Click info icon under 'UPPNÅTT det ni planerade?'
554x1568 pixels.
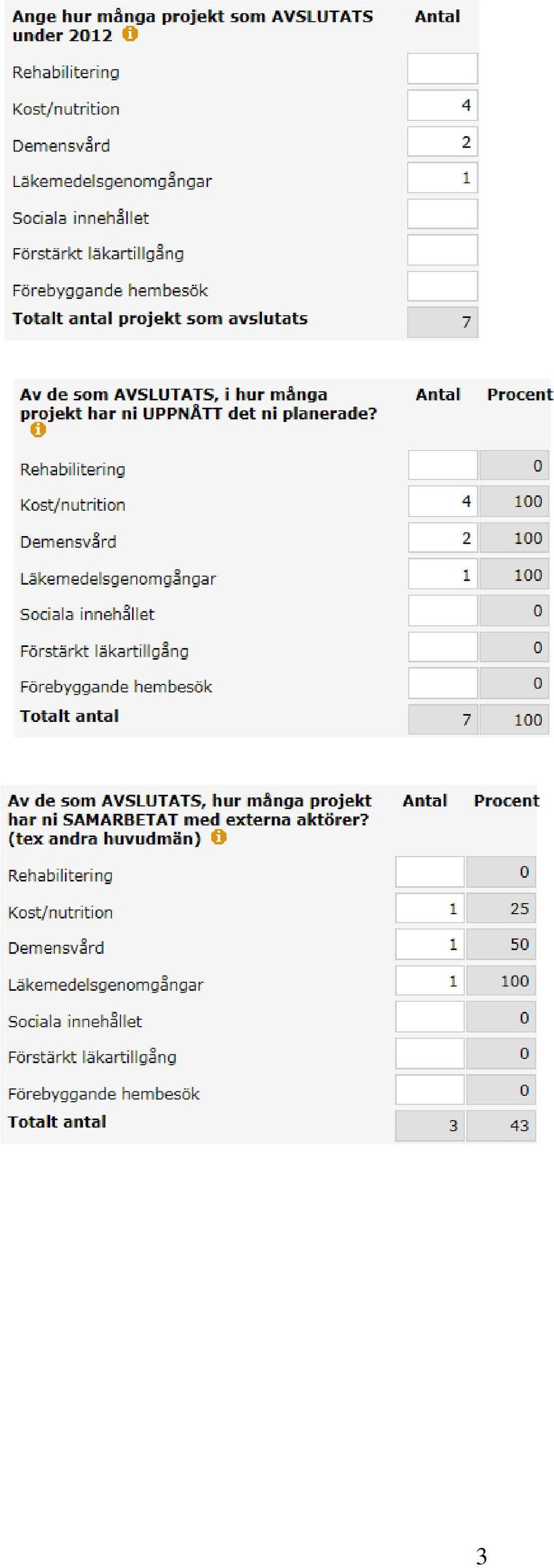coord(38,430)
